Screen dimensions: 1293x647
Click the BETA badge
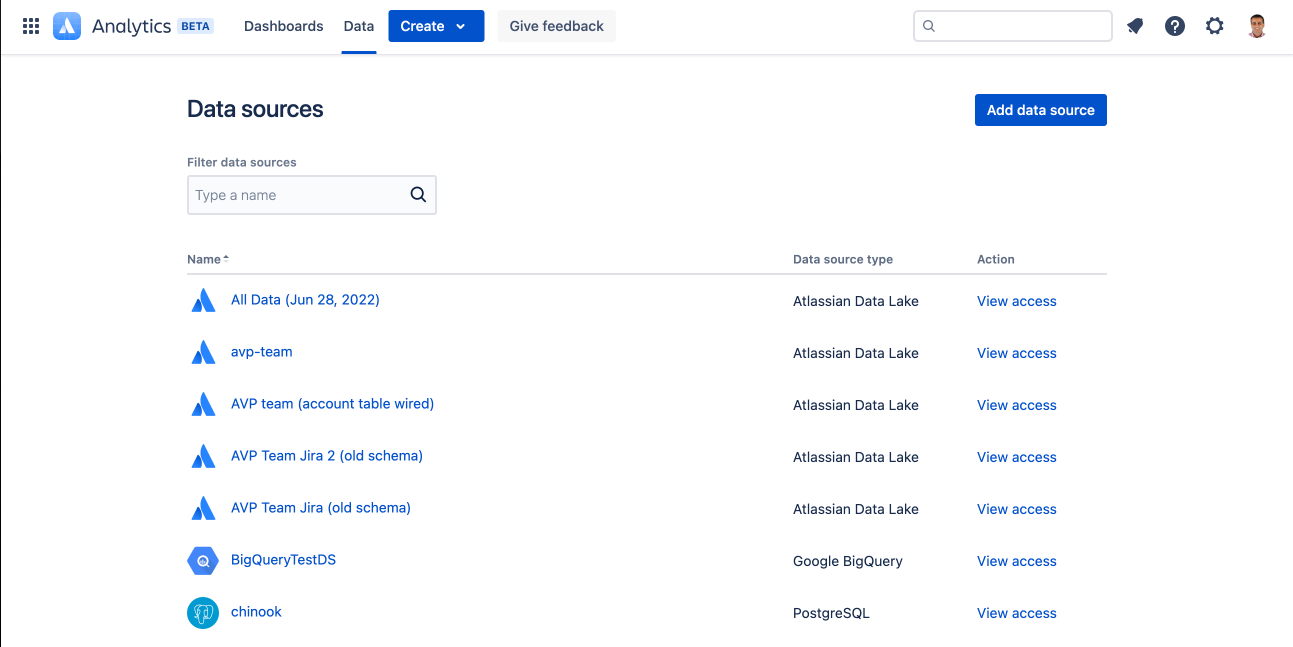[x=195, y=26]
